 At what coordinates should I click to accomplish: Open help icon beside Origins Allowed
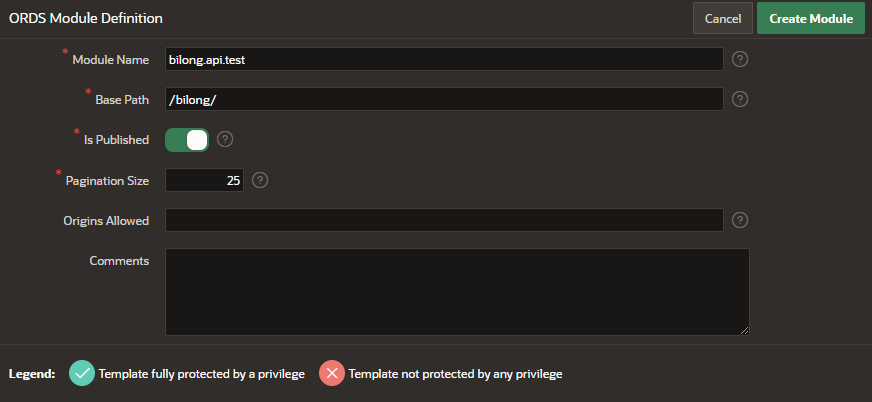740,220
